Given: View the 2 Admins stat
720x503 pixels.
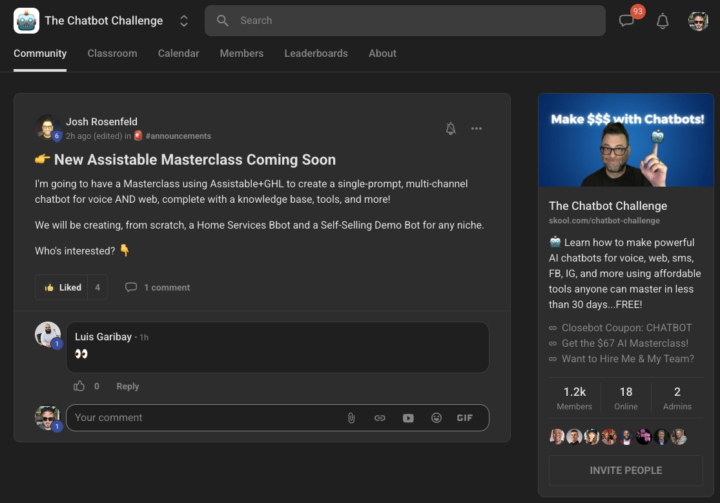Looking at the screenshot, I should pos(677,398).
